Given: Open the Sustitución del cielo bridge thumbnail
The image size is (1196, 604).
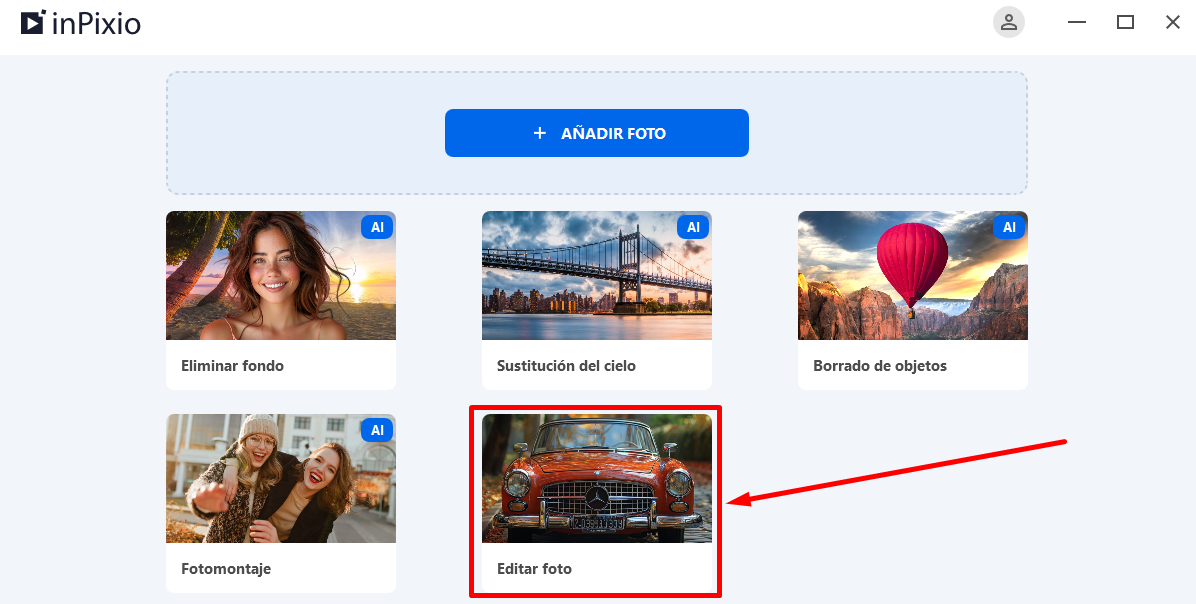Looking at the screenshot, I should coord(596,275).
